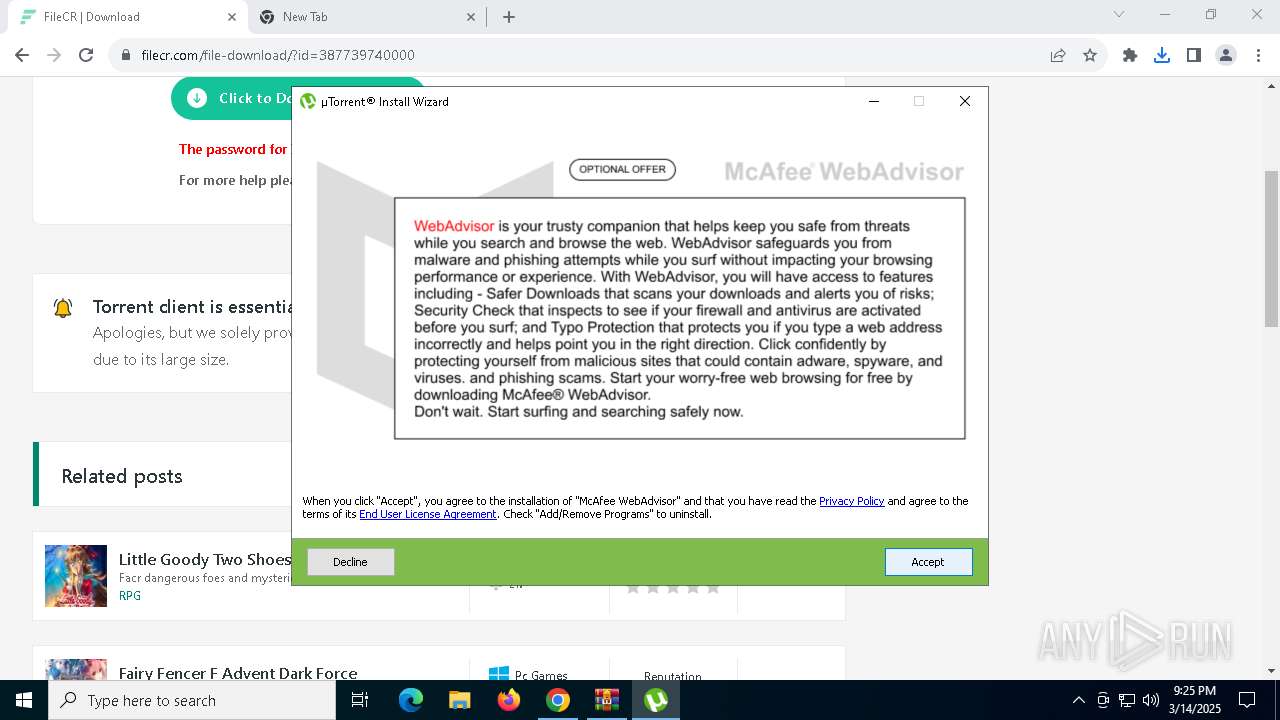Screen dimensions: 1280x720
Task: Open Little Goody Two Shoes post
Action: pyautogui.click(x=205, y=559)
